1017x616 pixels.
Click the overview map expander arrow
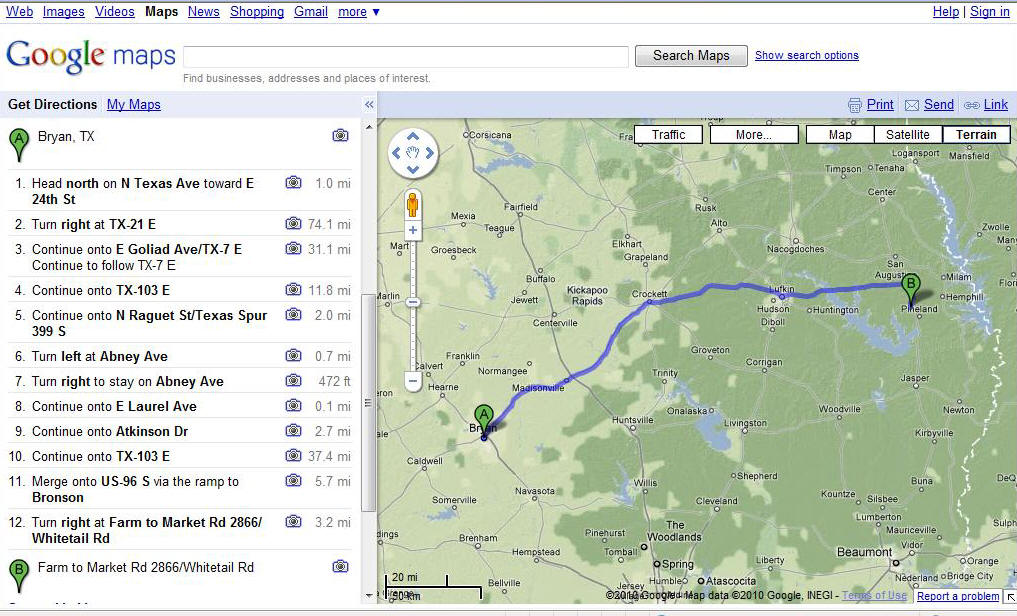click(1011, 597)
